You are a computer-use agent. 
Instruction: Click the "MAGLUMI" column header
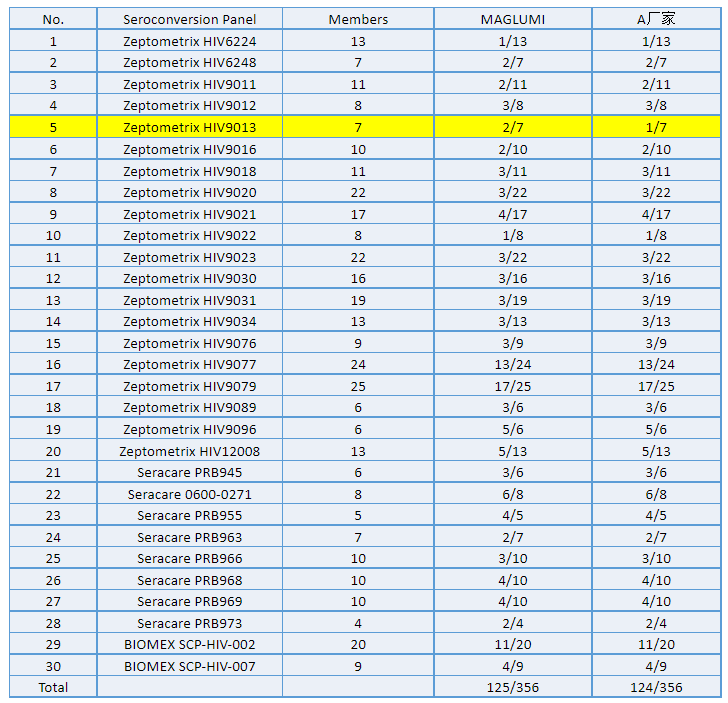click(x=513, y=19)
